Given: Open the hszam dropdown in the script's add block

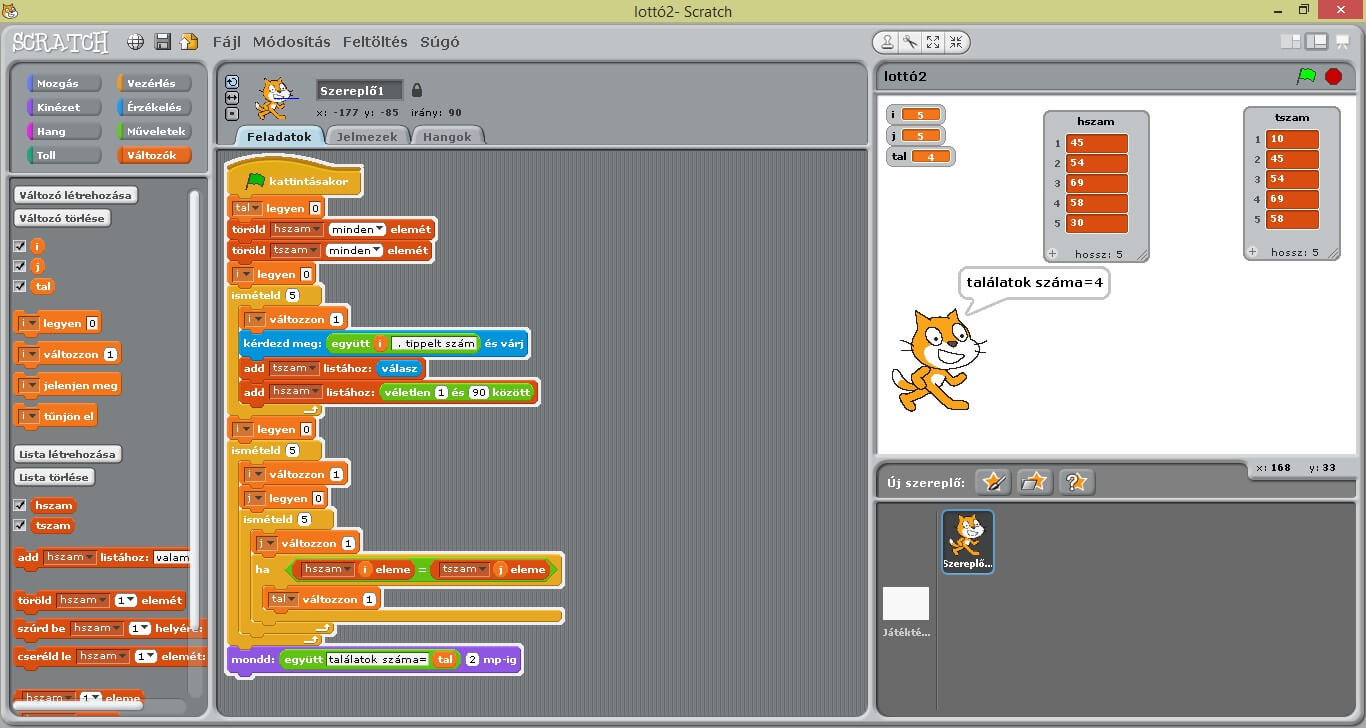Looking at the screenshot, I should click(296, 392).
